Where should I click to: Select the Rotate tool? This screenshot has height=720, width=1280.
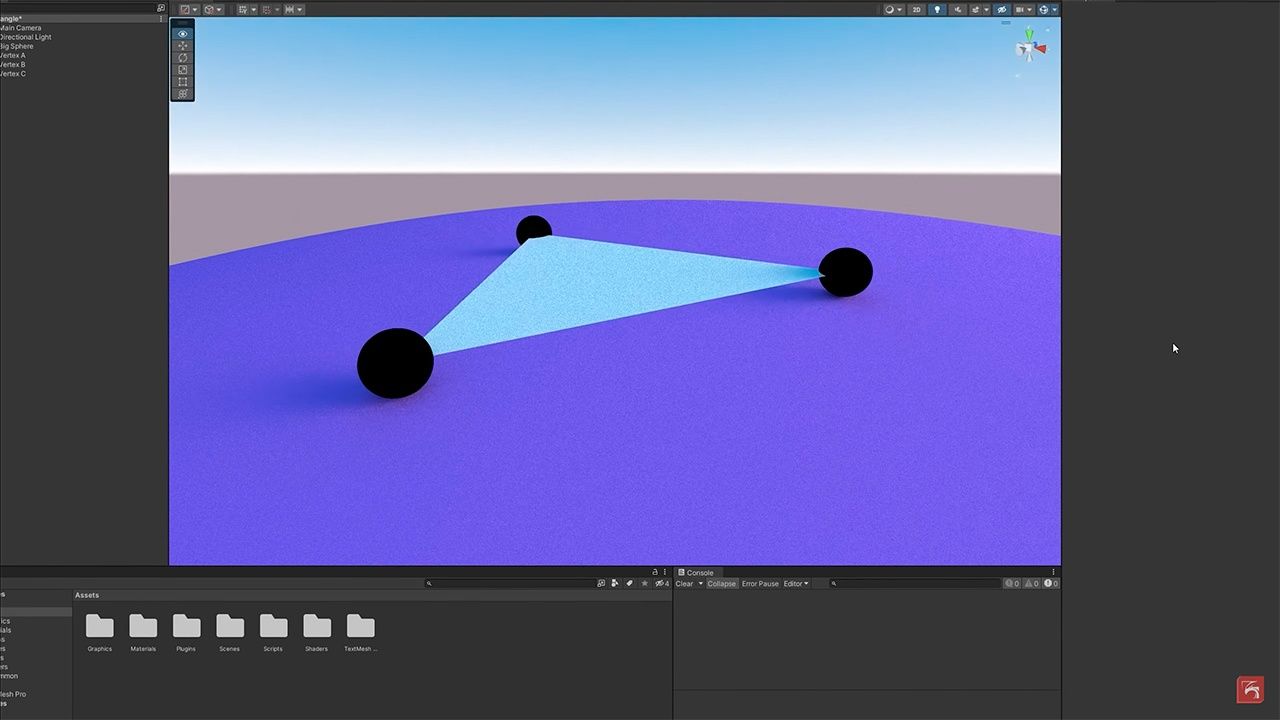pyautogui.click(x=182, y=58)
